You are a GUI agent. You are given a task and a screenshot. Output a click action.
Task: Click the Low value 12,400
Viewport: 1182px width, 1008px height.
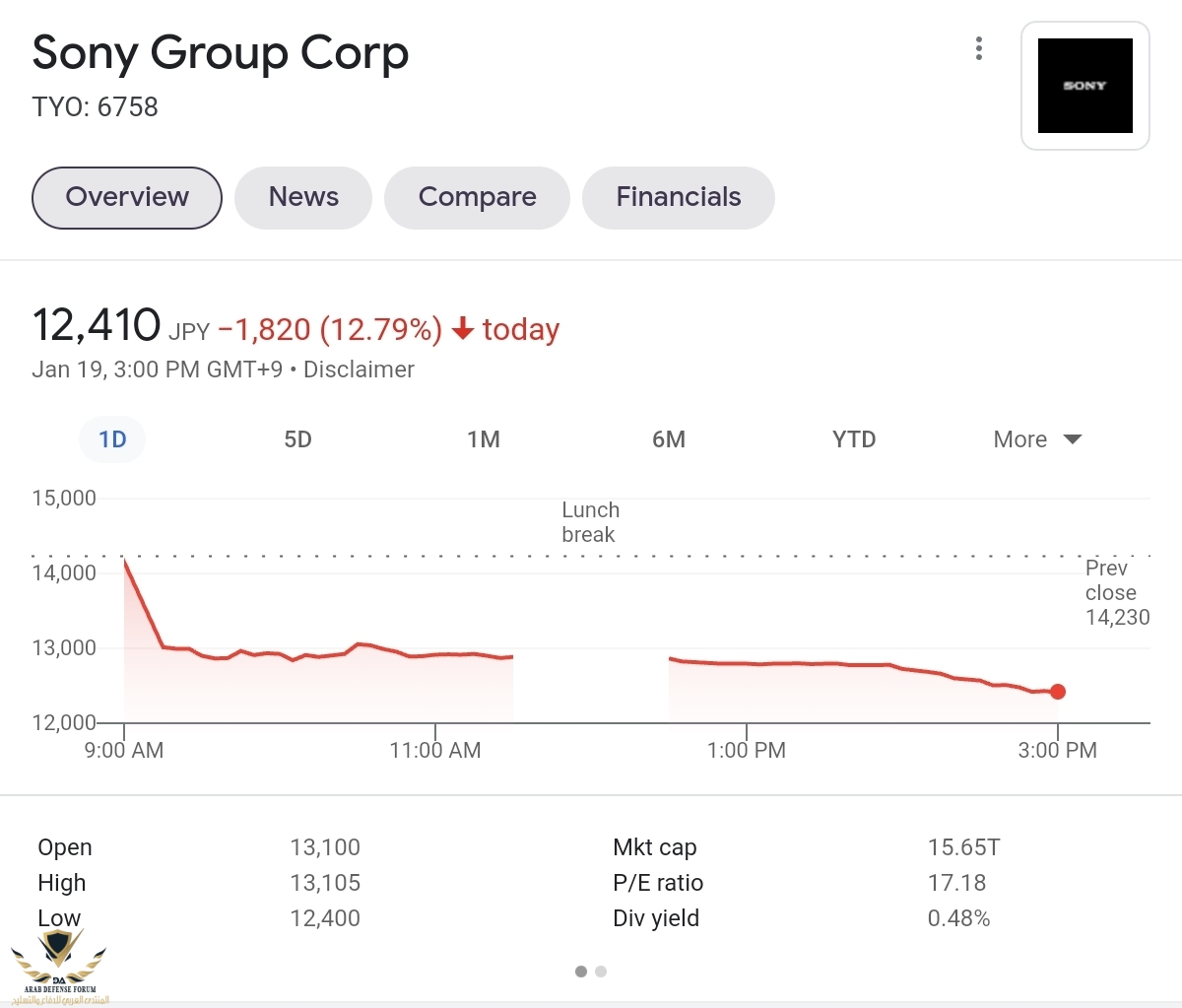[325, 918]
